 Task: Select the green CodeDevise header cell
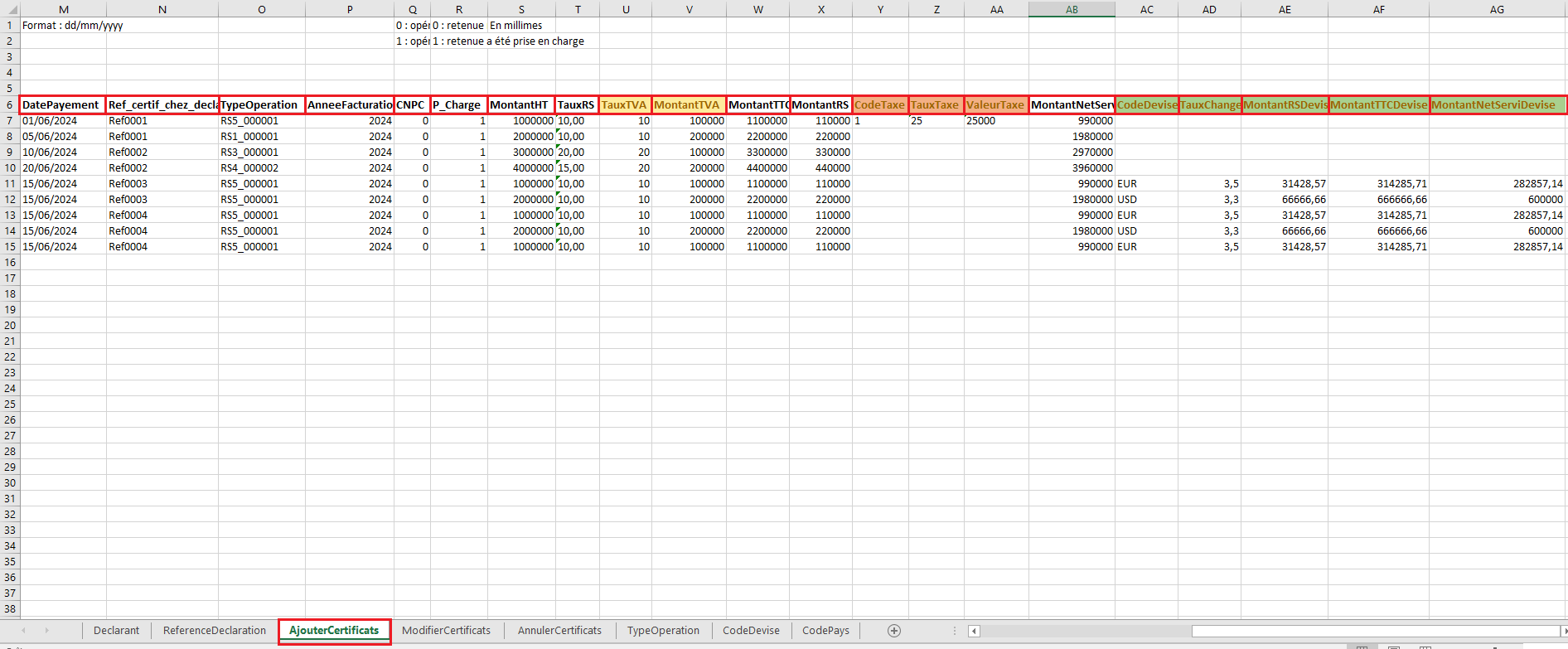coord(1146,105)
